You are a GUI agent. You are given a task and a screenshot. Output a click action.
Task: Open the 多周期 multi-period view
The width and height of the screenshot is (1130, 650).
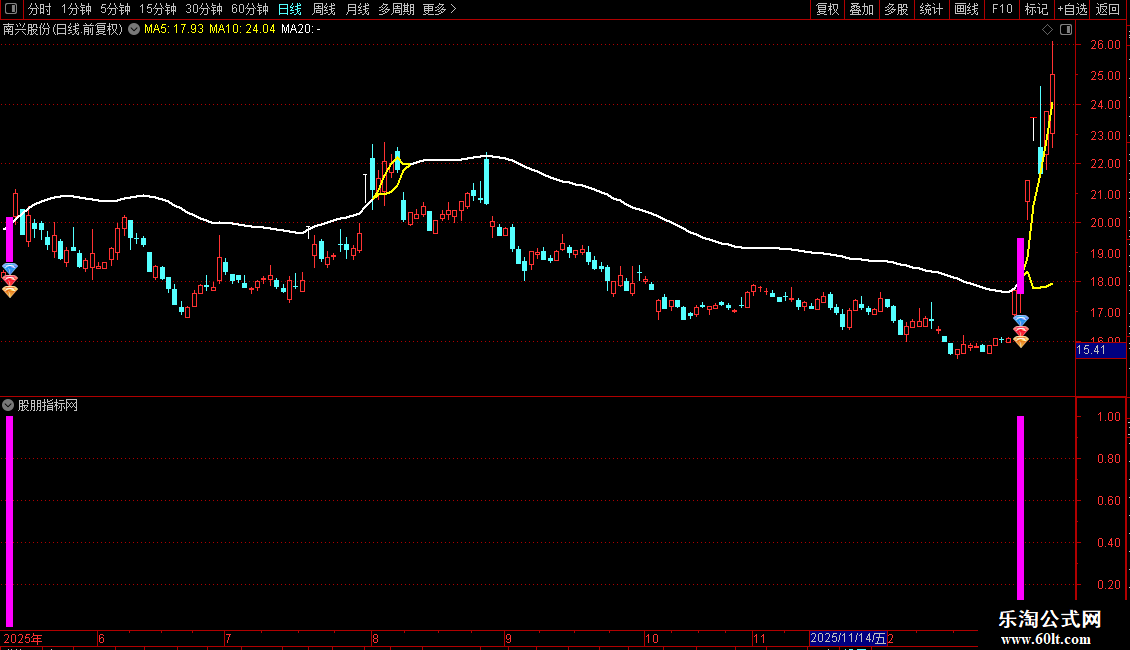pyautogui.click(x=396, y=9)
